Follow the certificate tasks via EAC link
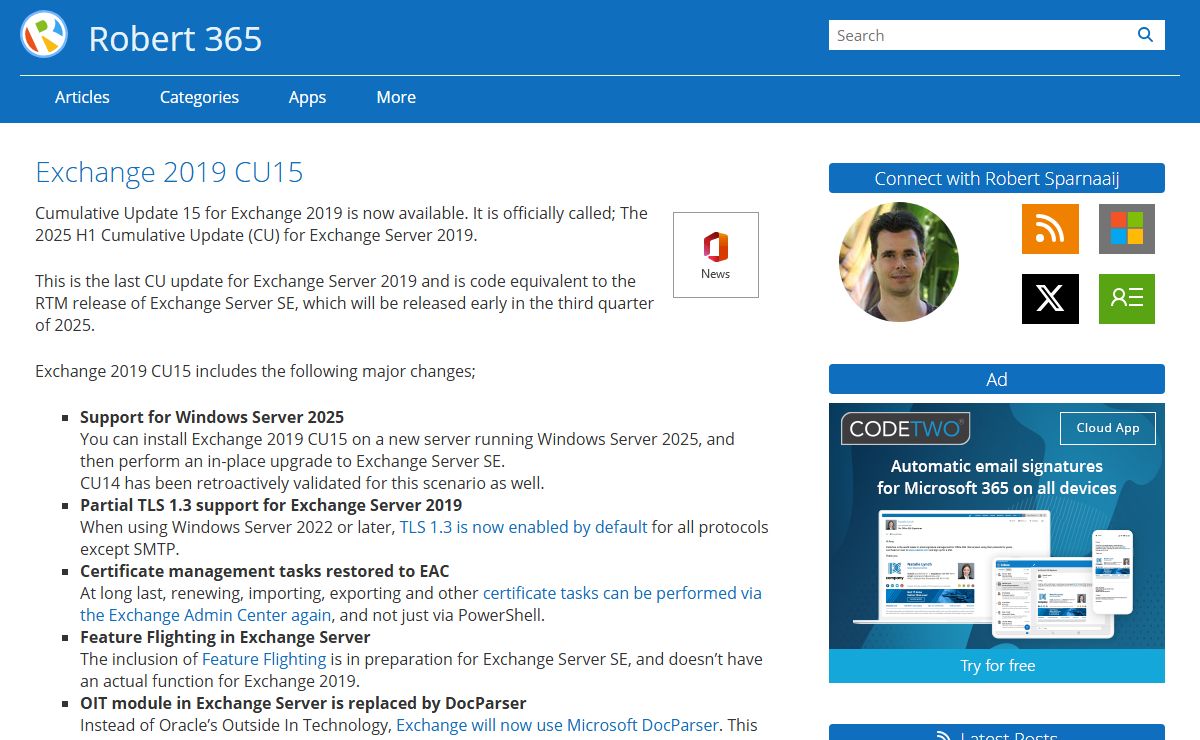 pos(421,604)
